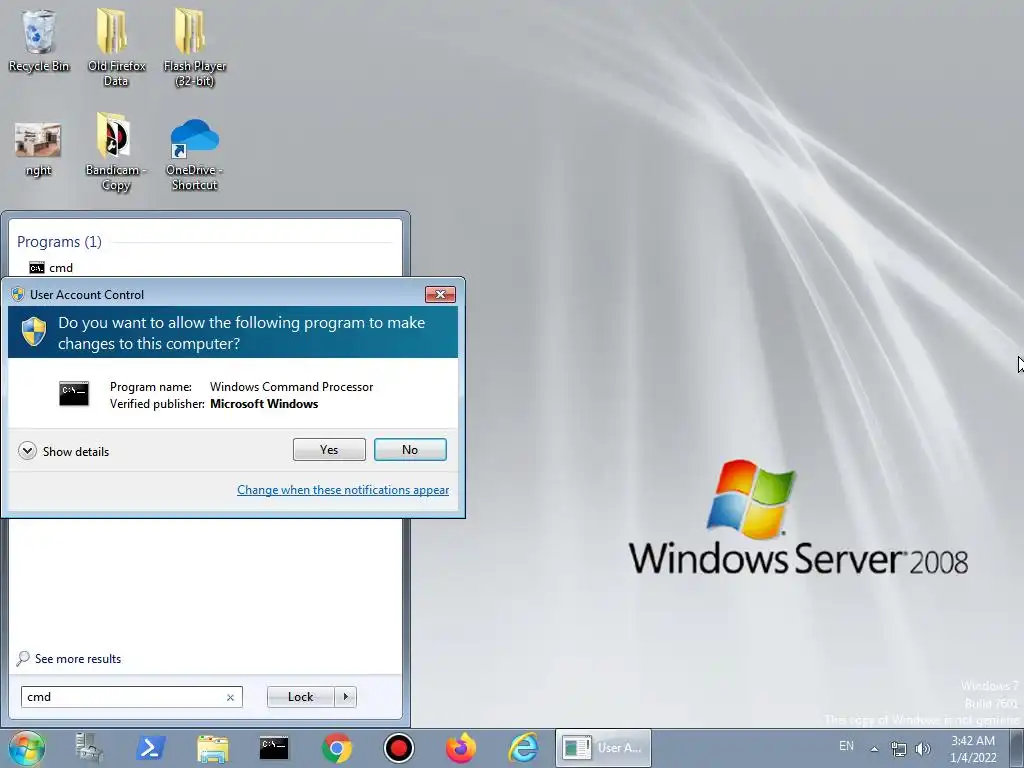Viewport: 1024px width, 768px height.
Task: Click the UAC shield icon in the title bar
Action: pyautogui.click(x=18, y=295)
